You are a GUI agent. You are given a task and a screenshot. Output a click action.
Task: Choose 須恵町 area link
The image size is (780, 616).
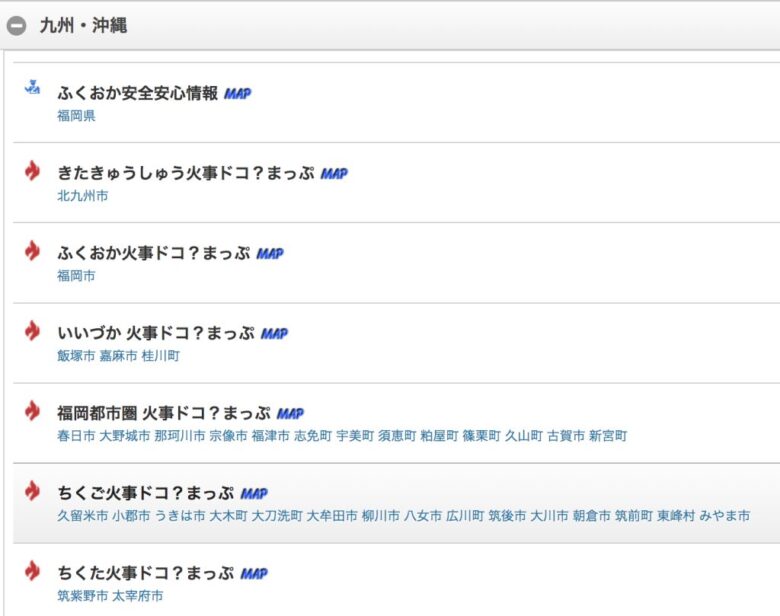point(397,436)
